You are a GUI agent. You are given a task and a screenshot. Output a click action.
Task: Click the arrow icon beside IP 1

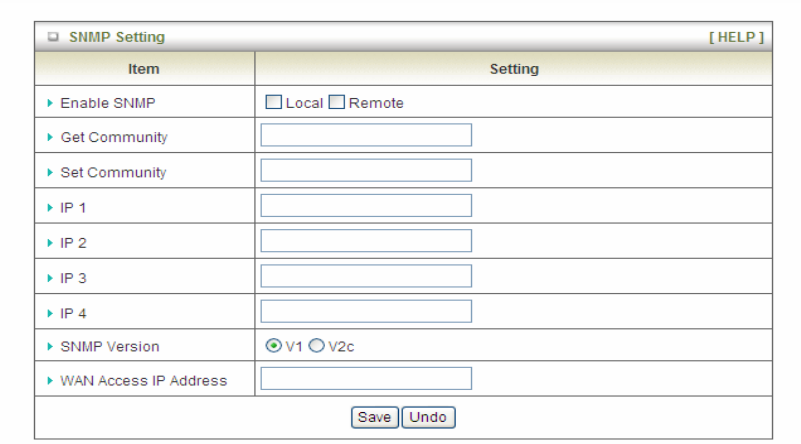50,207
